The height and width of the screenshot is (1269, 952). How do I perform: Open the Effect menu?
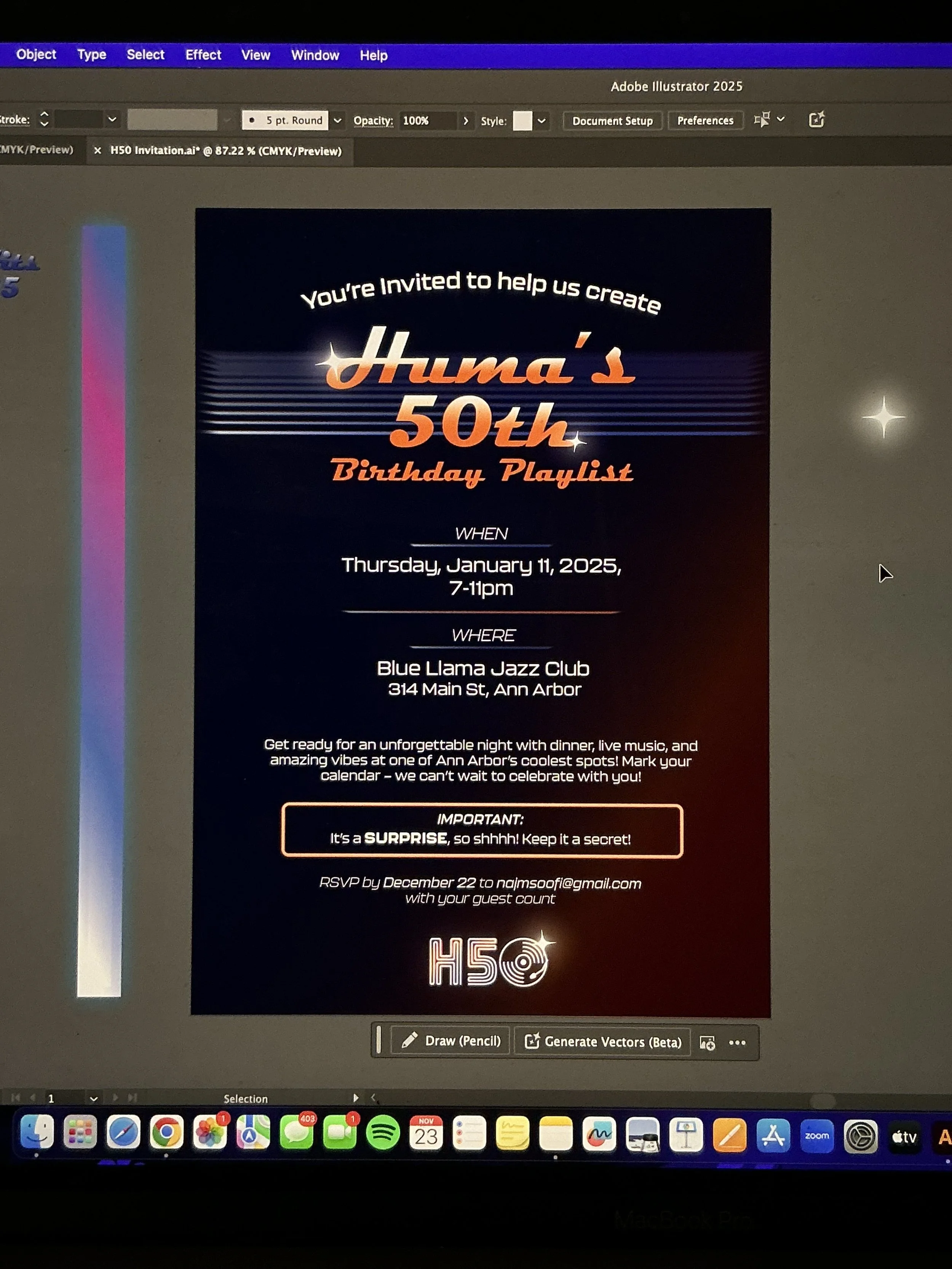click(203, 55)
